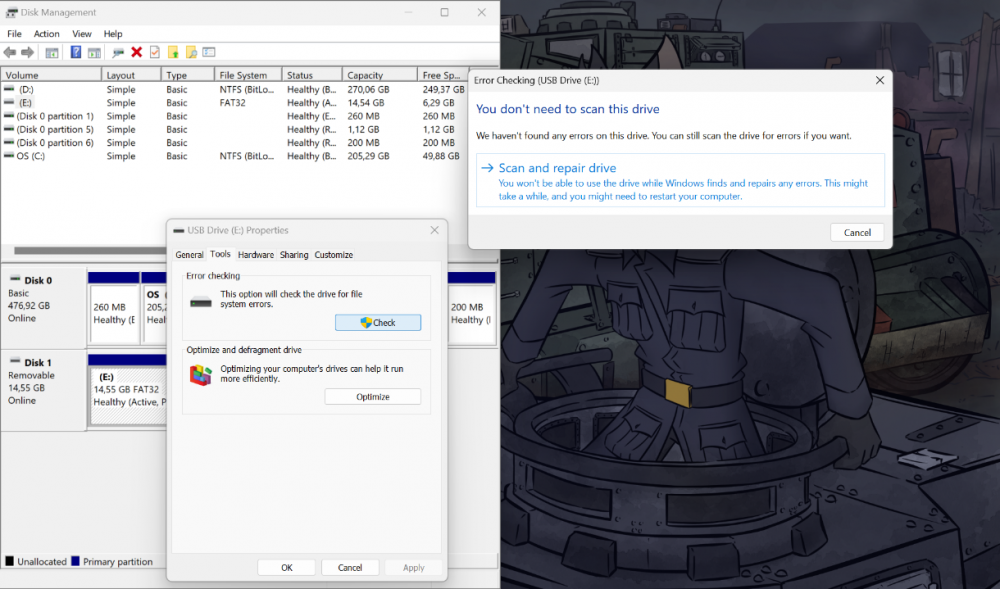The width and height of the screenshot is (1000, 589).
Task: Sort by the Status column header
Action: pos(312,75)
